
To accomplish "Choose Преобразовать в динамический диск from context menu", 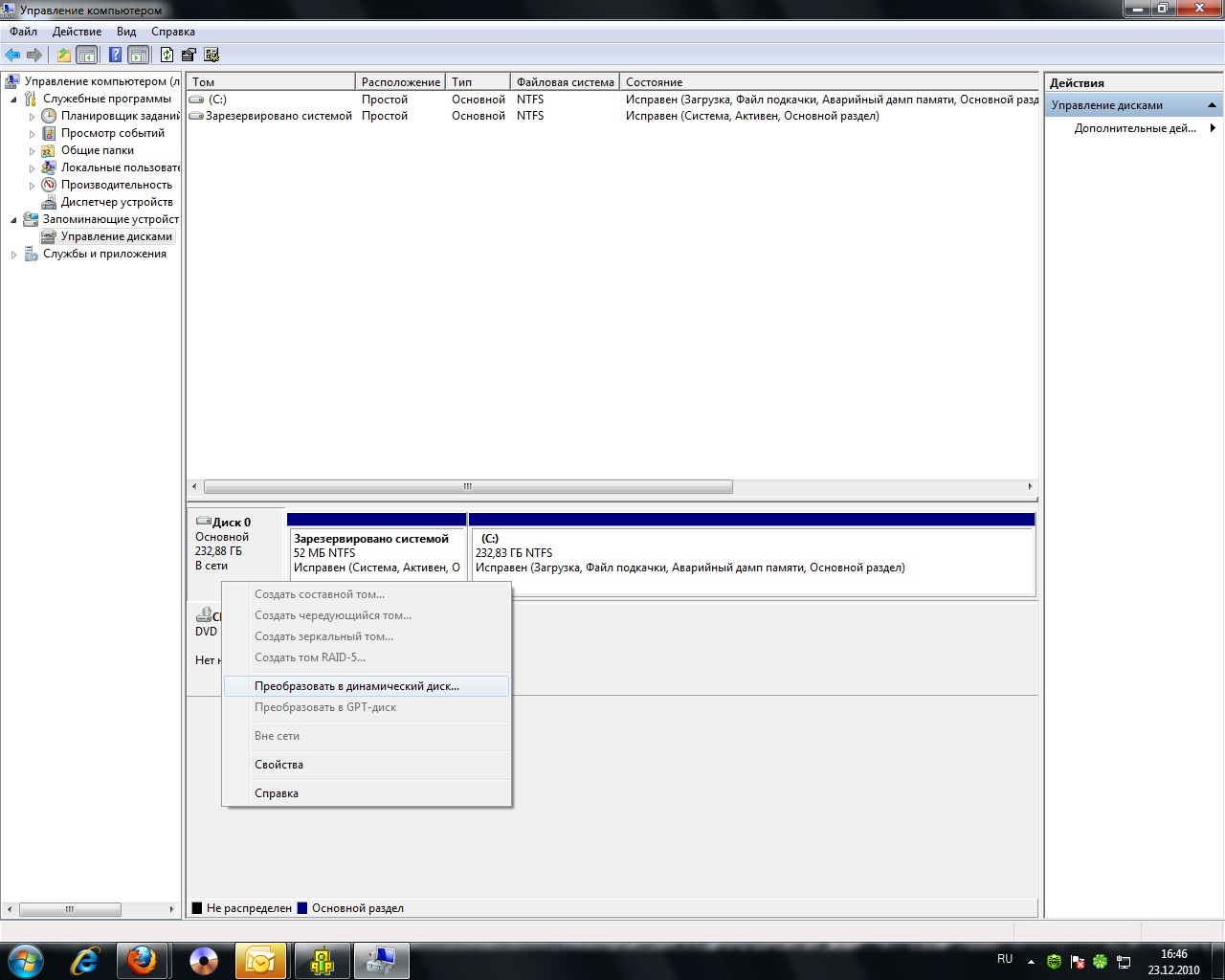I will (356, 686).
